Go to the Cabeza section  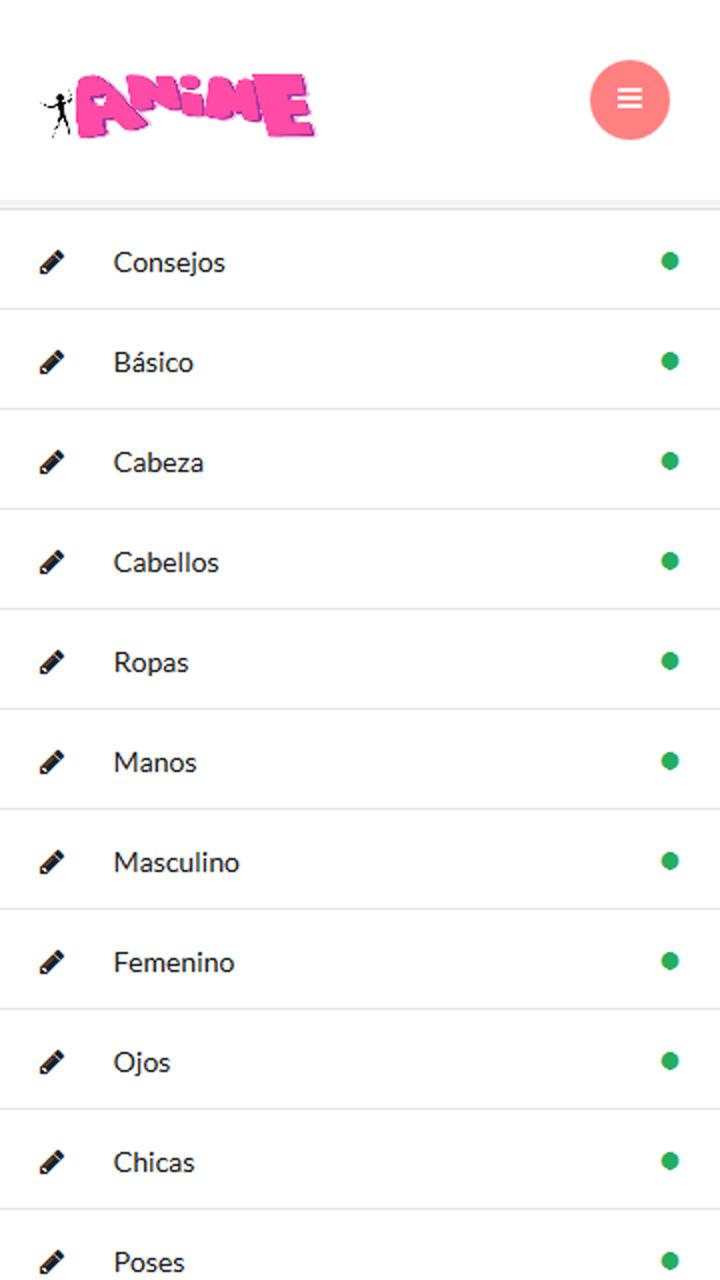(158, 462)
